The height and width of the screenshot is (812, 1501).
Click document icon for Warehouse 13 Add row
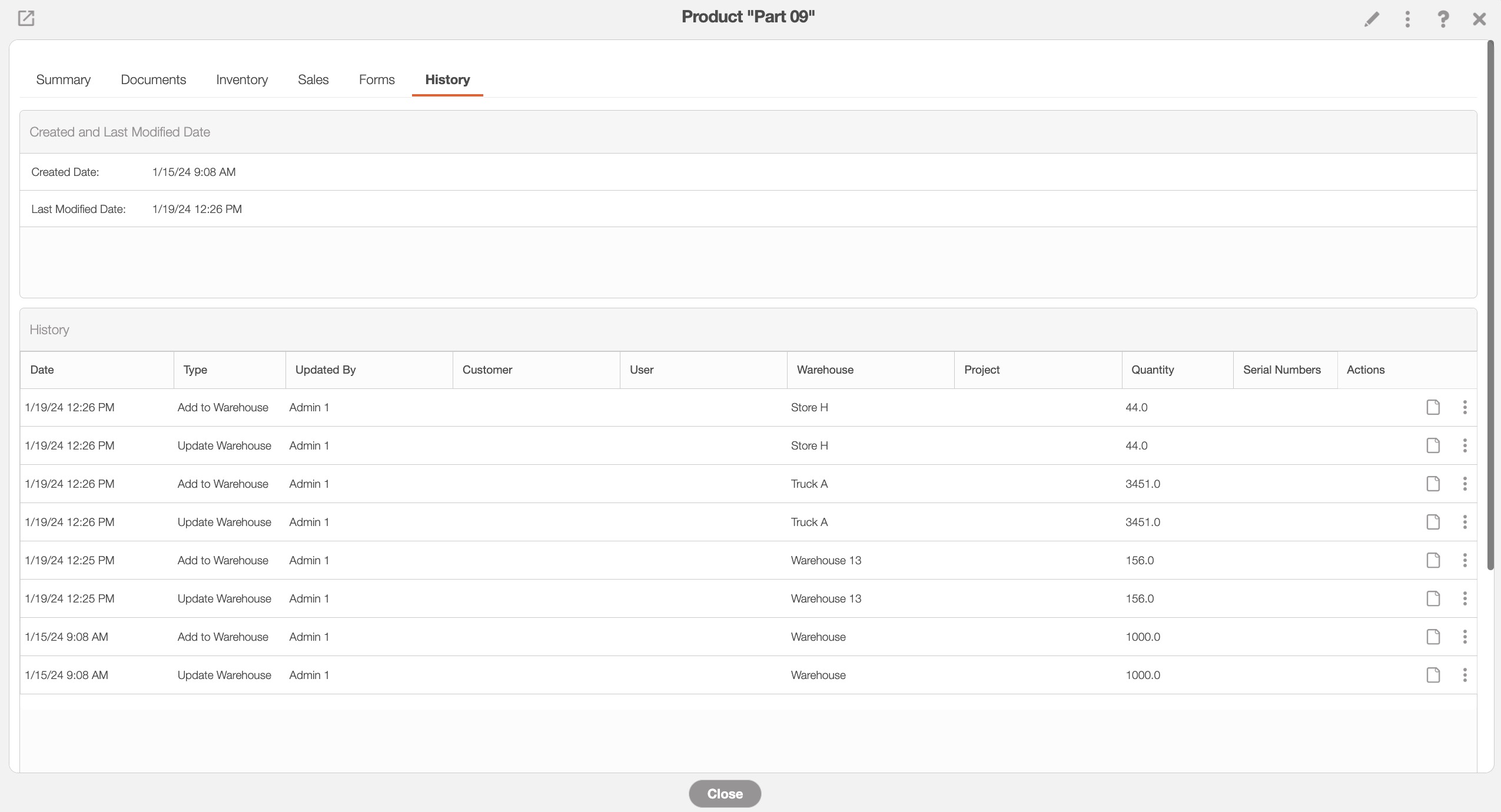[x=1433, y=560]
